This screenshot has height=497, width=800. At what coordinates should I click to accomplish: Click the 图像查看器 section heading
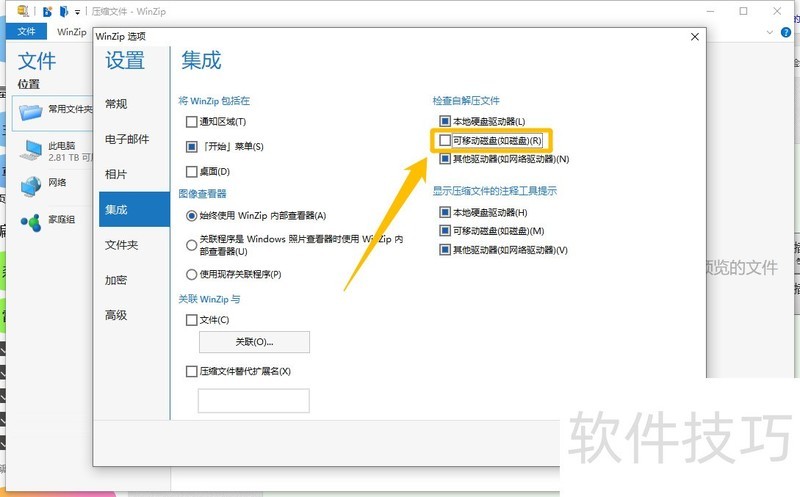point(202,194)
